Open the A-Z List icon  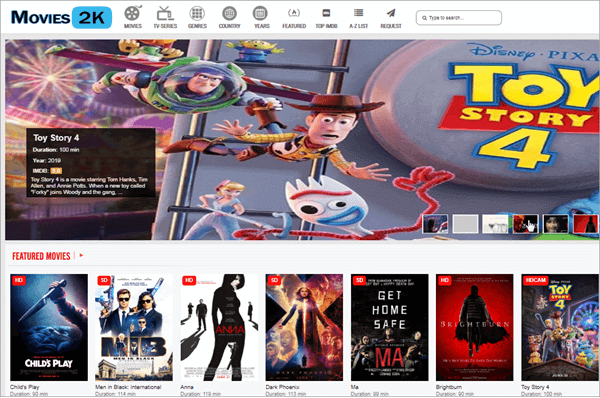click(x=359, y=13)
